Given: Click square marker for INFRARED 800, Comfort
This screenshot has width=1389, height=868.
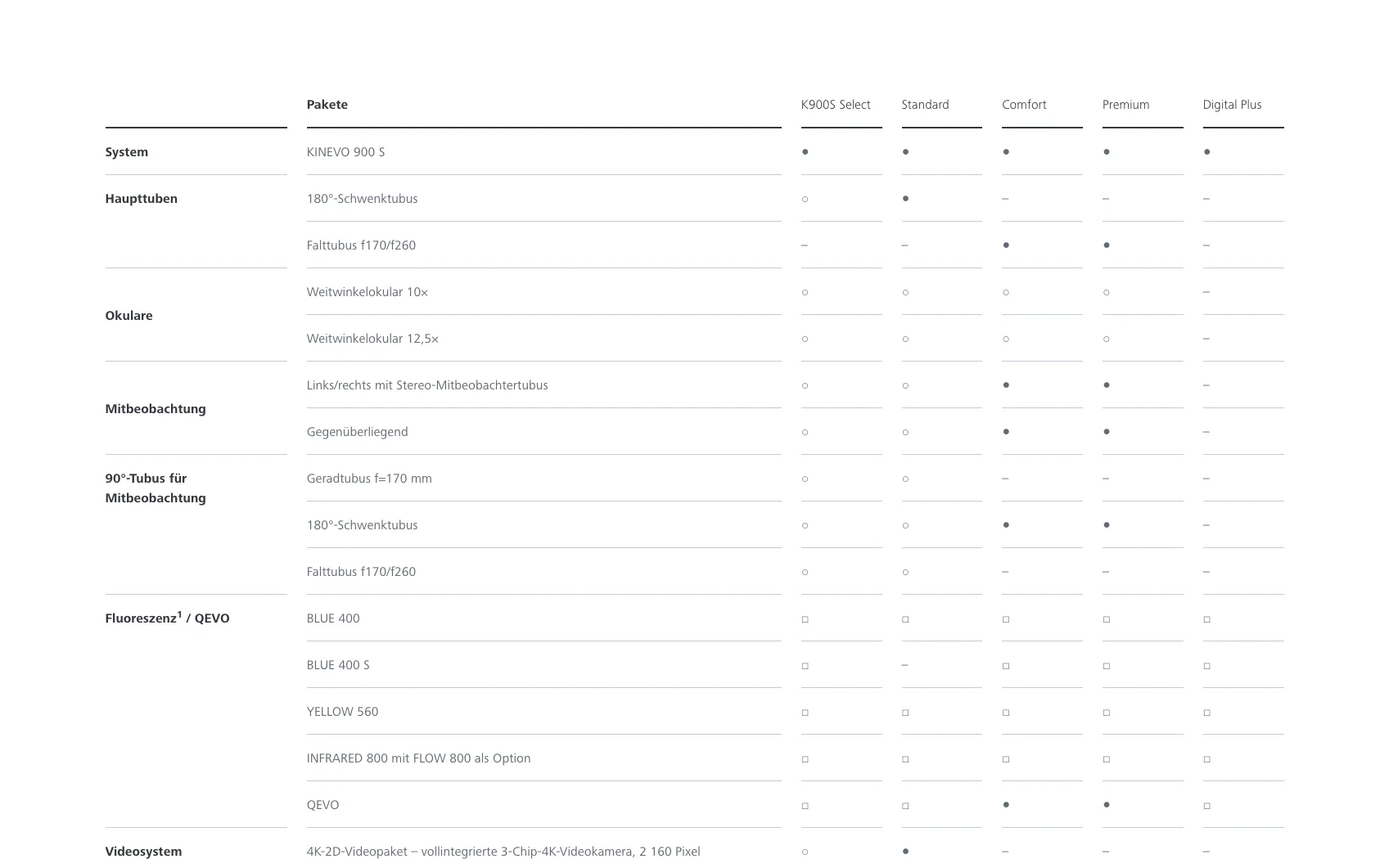Looking at the screenshot, I should [x=1006, y=759].
